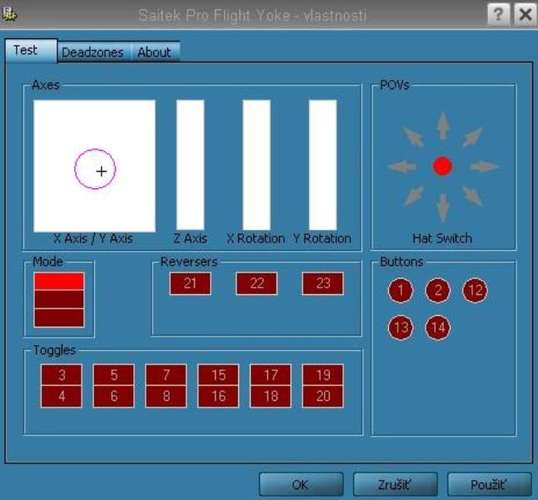Click the hat switch up-right arrow

tap(472, 137)
